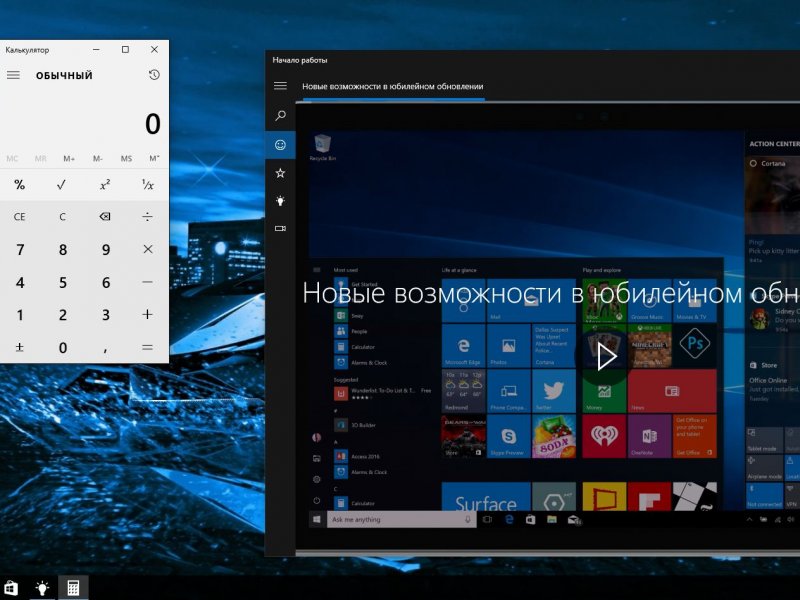
Task: Click the M- memory subtract key
Action: click(x=97, y=159)
